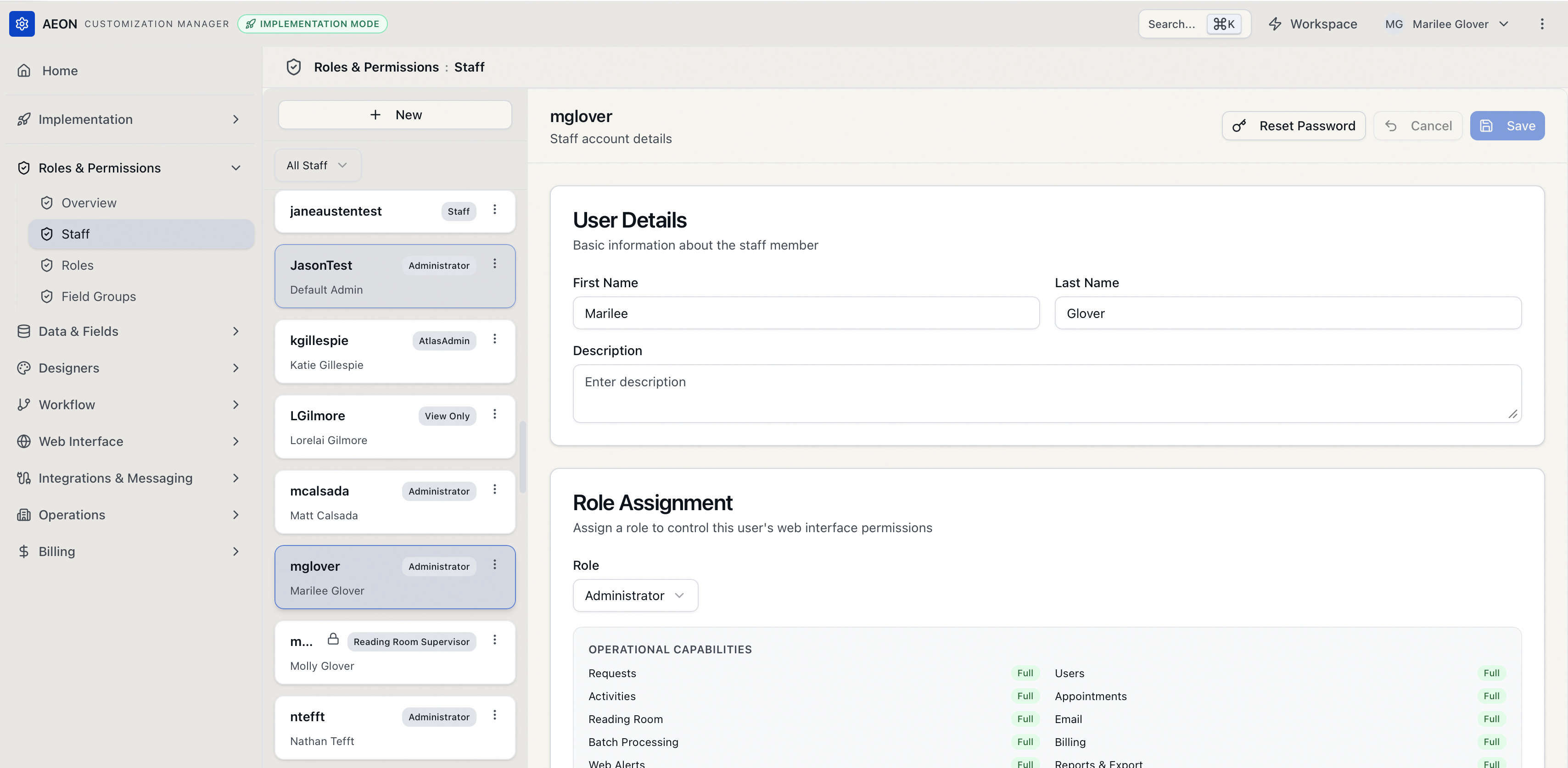Image resolution: width=1568 pixels, height=768 pixels.
Task: Click the Designers palette icon
Action: (24, 368)
